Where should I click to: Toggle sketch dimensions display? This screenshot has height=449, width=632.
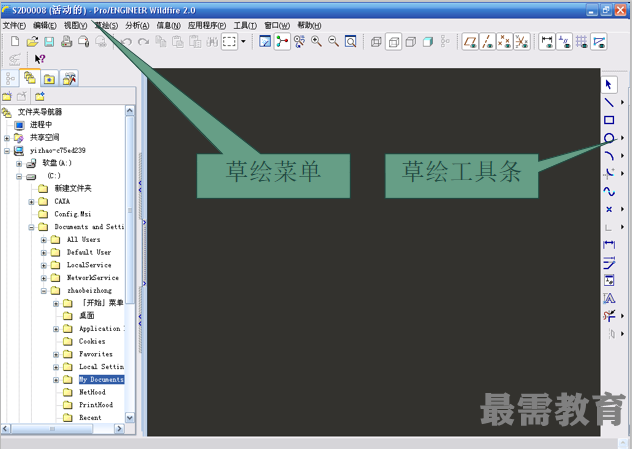(547, 42)
